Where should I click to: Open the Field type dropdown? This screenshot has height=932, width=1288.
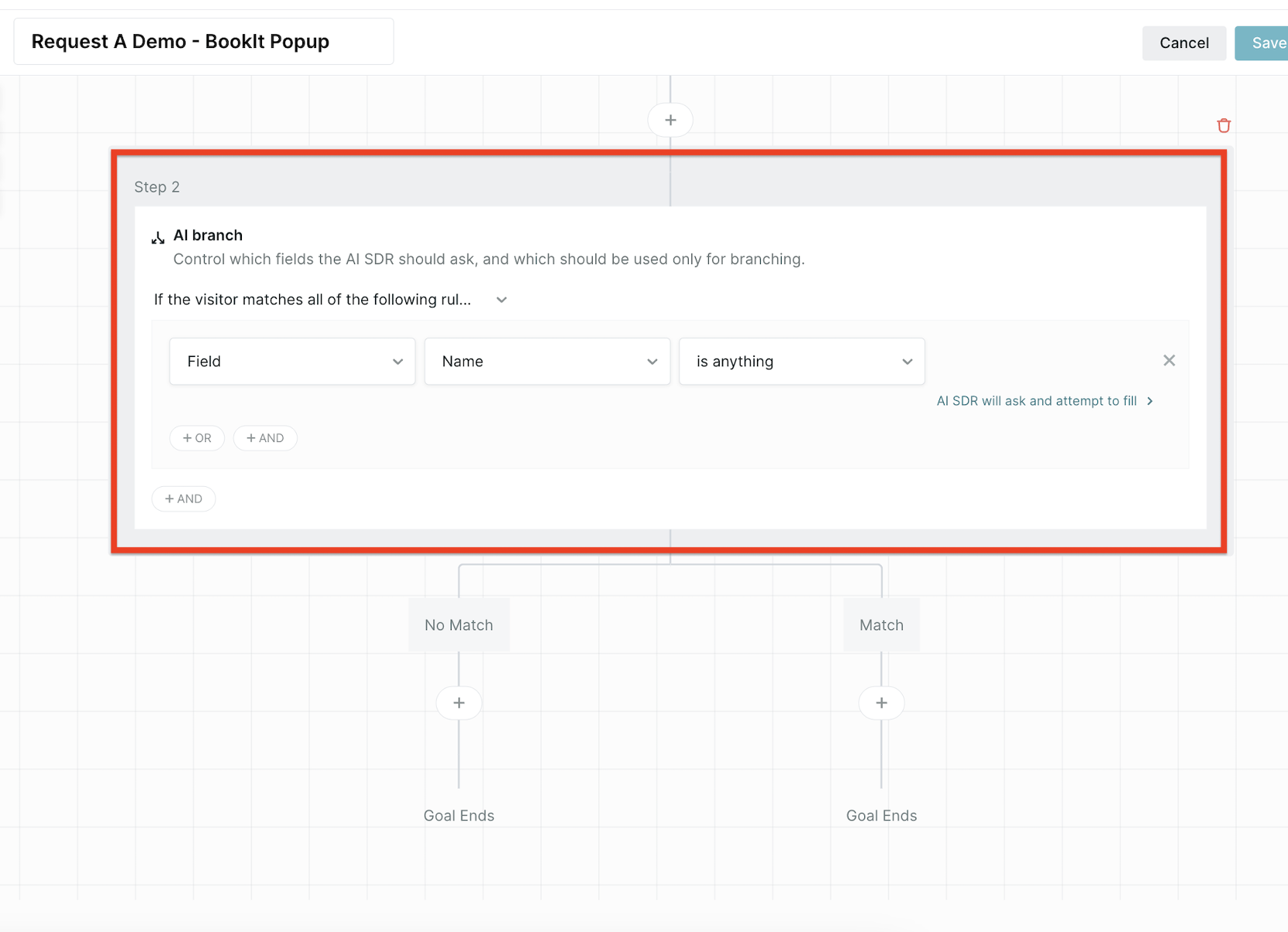tap(292, 362)
